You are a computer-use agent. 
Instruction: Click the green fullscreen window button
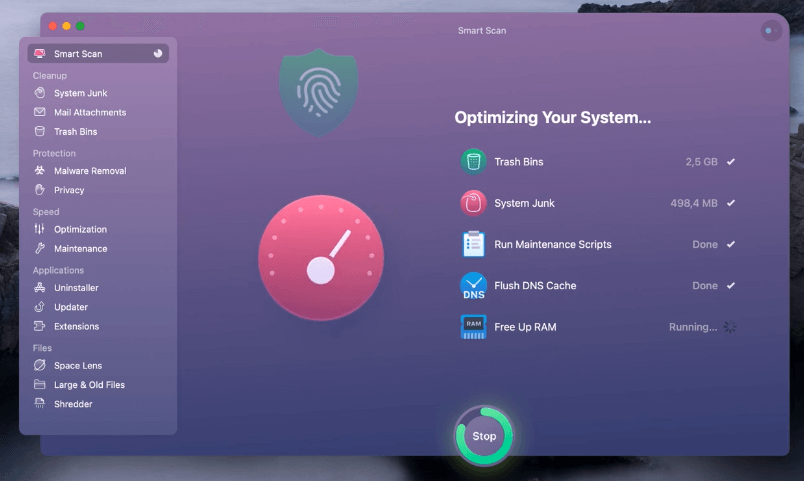[x=80, y=26]
